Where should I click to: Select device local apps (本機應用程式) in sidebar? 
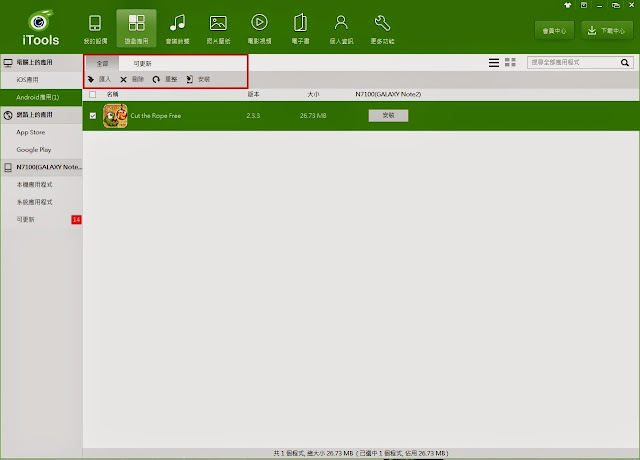coord(41,184)
